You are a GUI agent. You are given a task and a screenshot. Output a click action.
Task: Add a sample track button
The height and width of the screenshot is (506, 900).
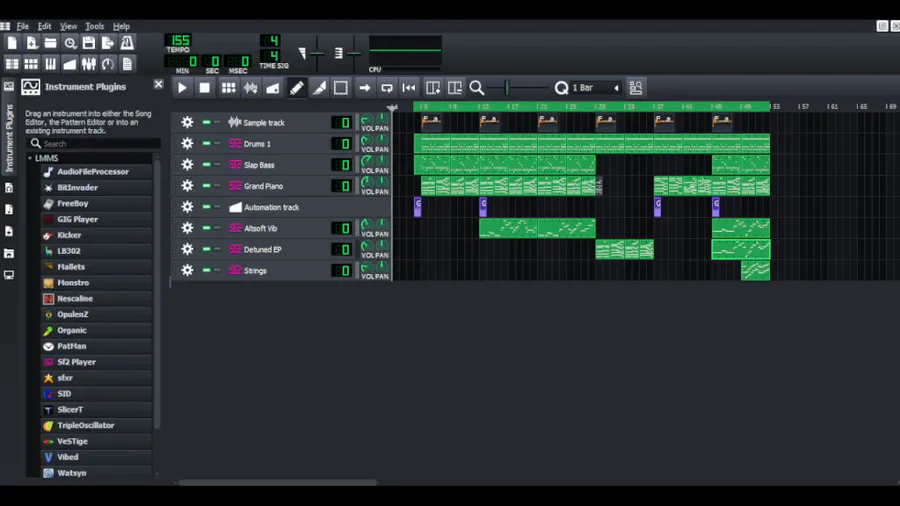251,88
